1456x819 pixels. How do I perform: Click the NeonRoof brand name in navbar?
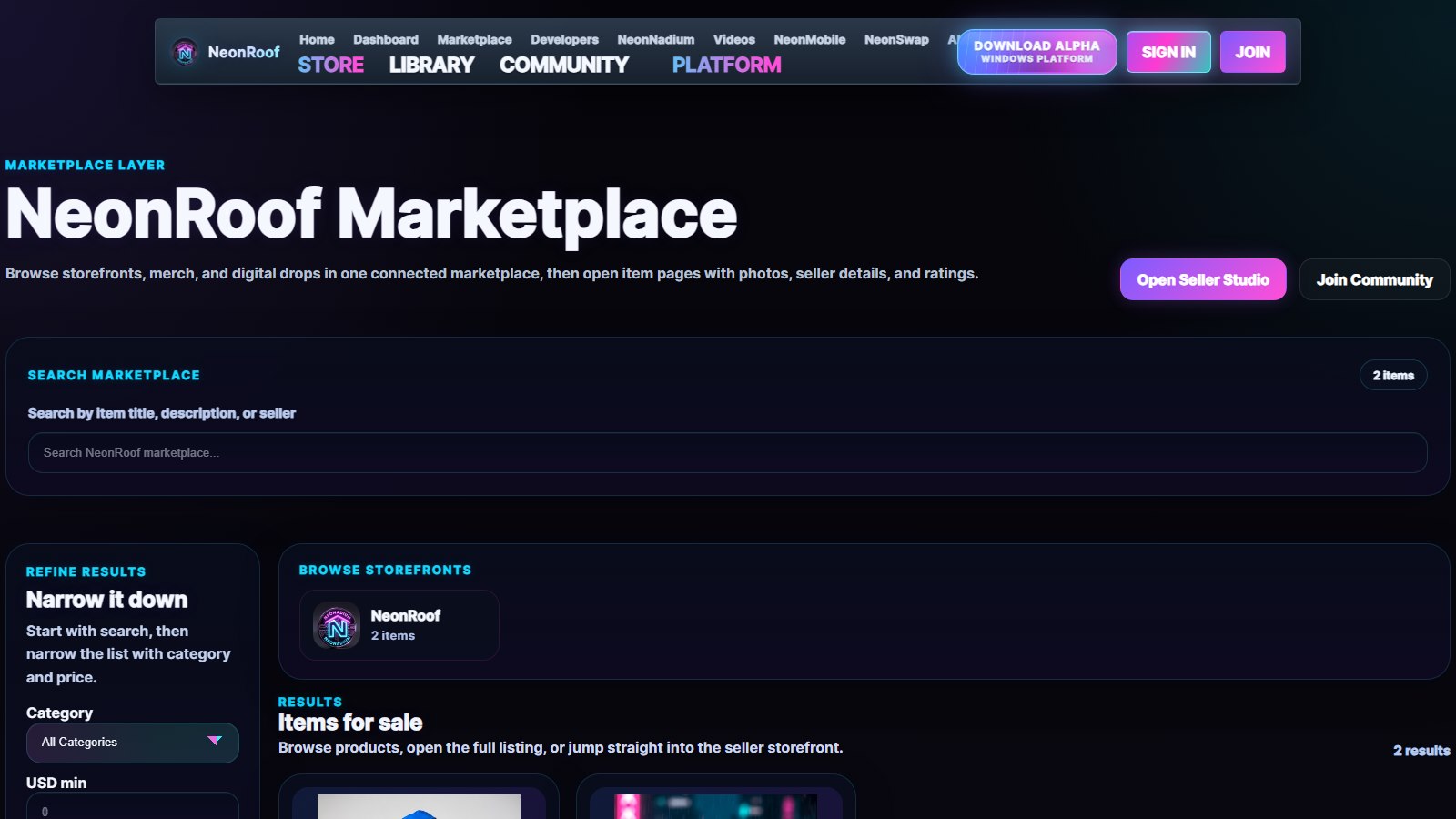tap(244, 53)
